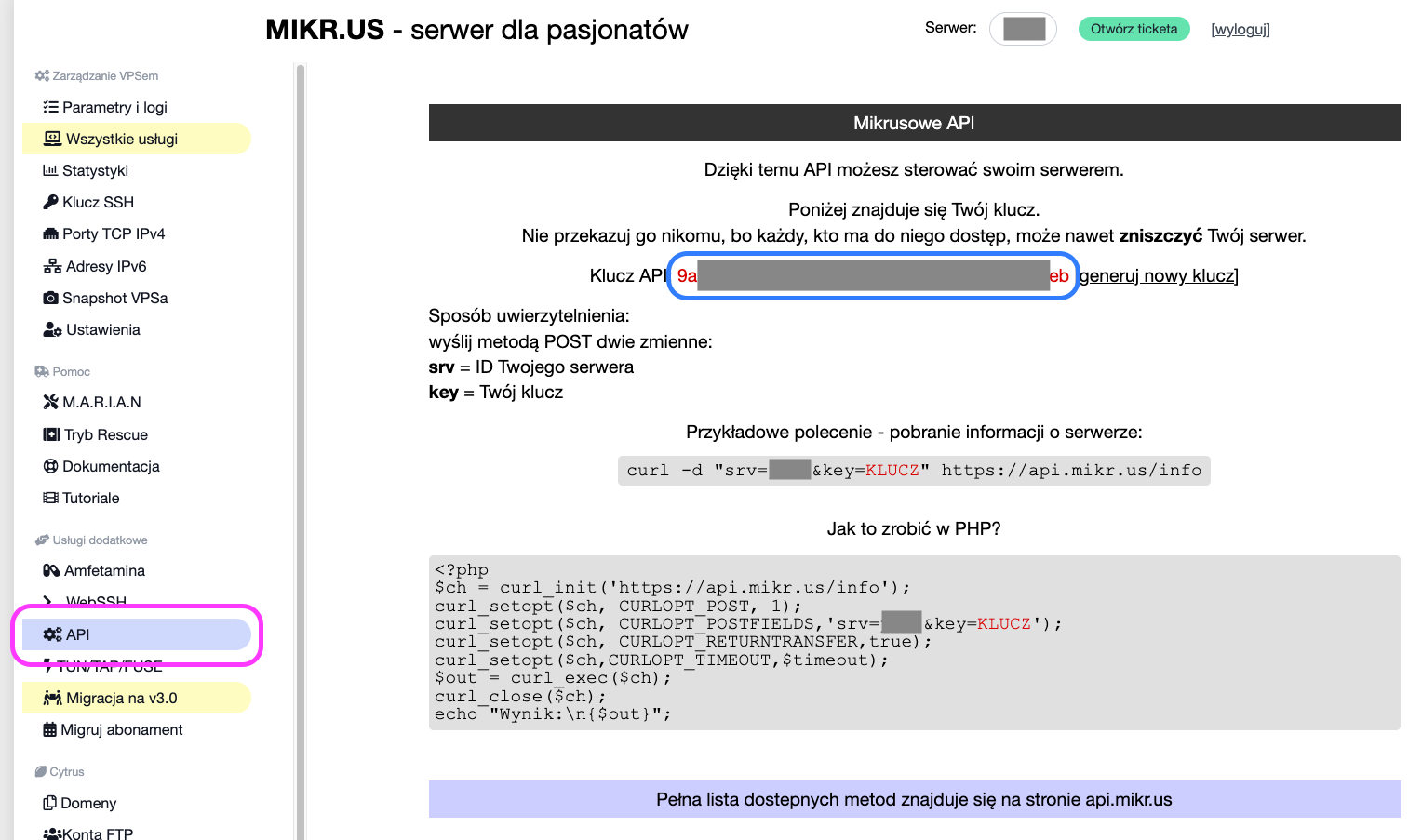Click the chart icon next to Statystyki
Viewport: 1422px width, 840px height.
50,170
